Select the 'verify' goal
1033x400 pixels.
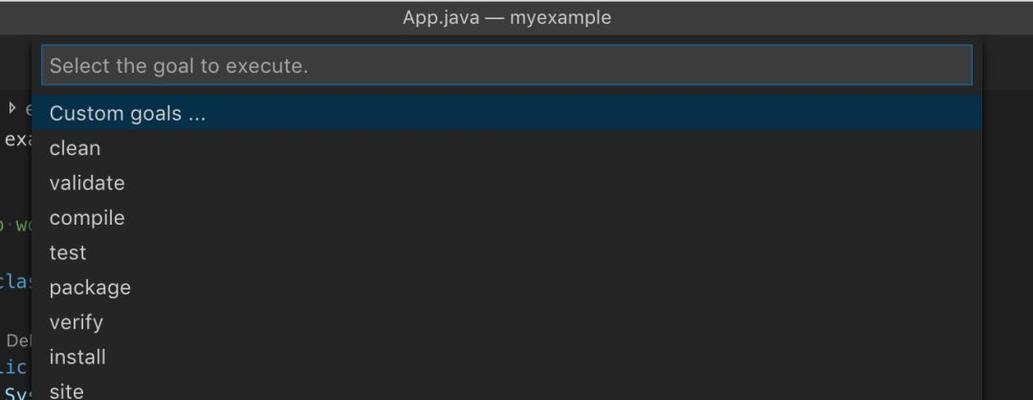(x=507, y=323)
